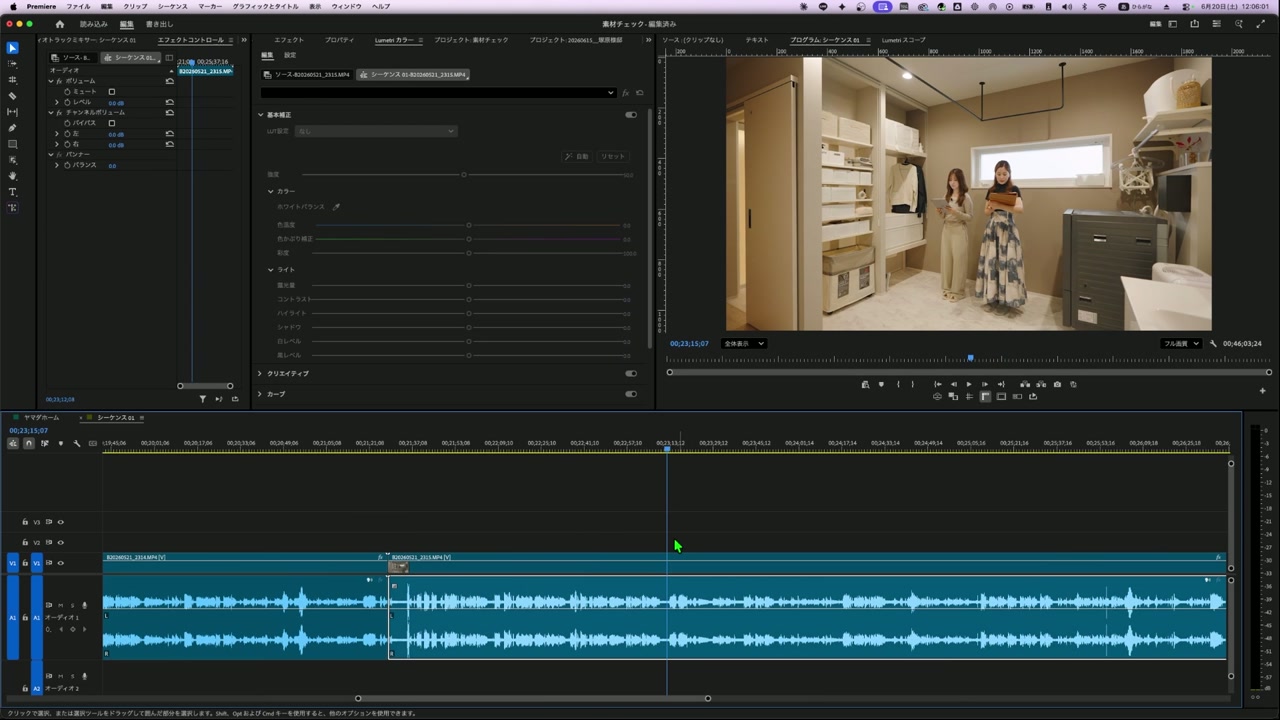Reset the ボリューム effect
1280x720 pixels.
(x=170, y=81)
